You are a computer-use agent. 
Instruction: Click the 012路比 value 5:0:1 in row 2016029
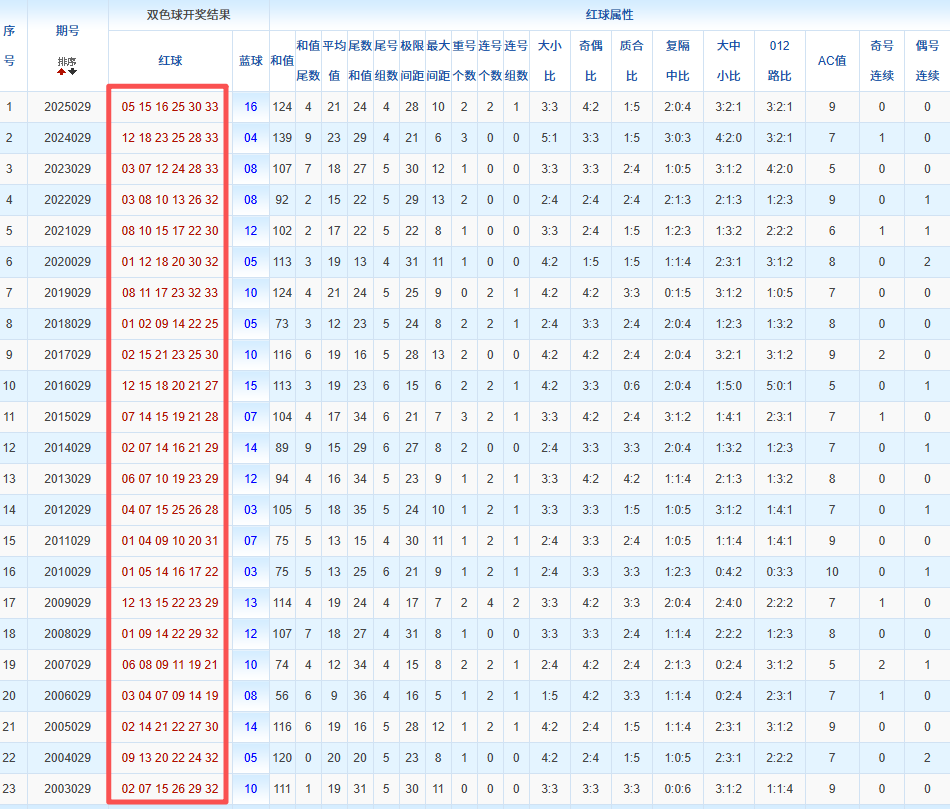click(x=780, y=386)
